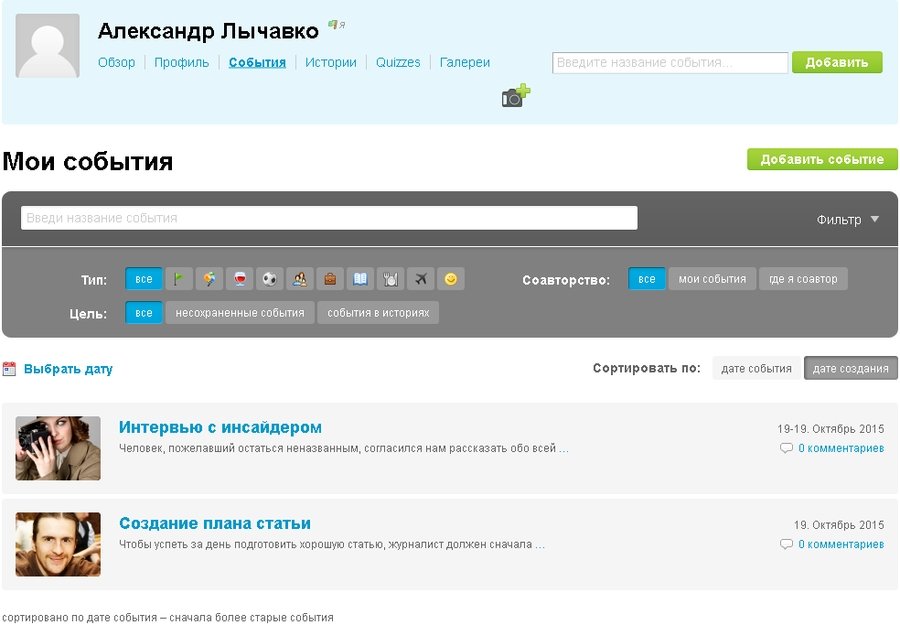This screenshot has height=625, width=900.
Task: Open comments link for Создание плана статьи
Action: [x=841, y=544]
